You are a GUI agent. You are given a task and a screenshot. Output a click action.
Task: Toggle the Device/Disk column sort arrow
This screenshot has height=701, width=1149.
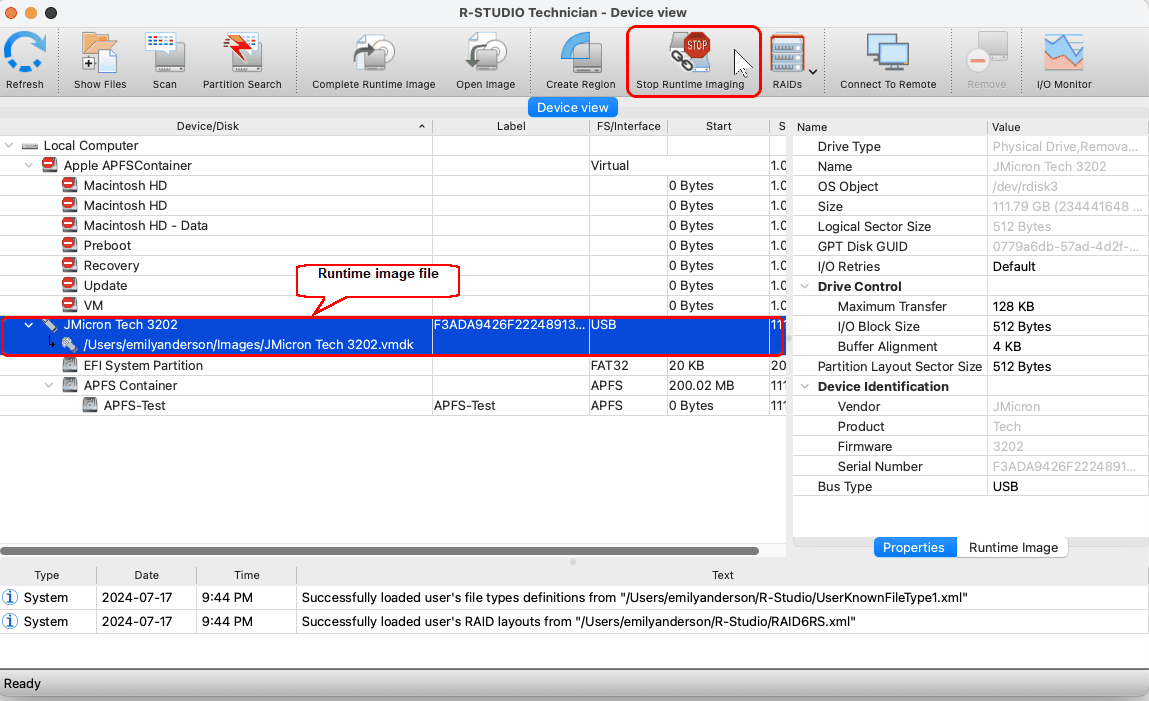pyautogui.click(x=422, y=126)
